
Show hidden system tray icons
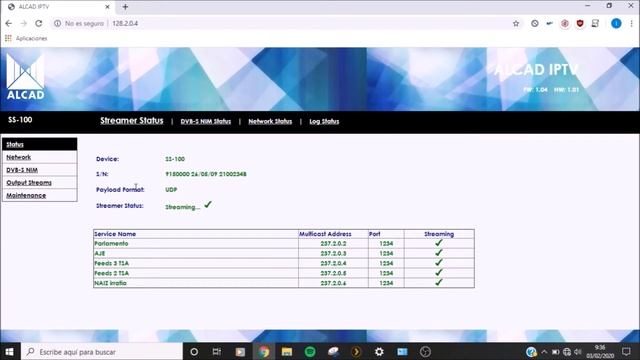[544, 351]
